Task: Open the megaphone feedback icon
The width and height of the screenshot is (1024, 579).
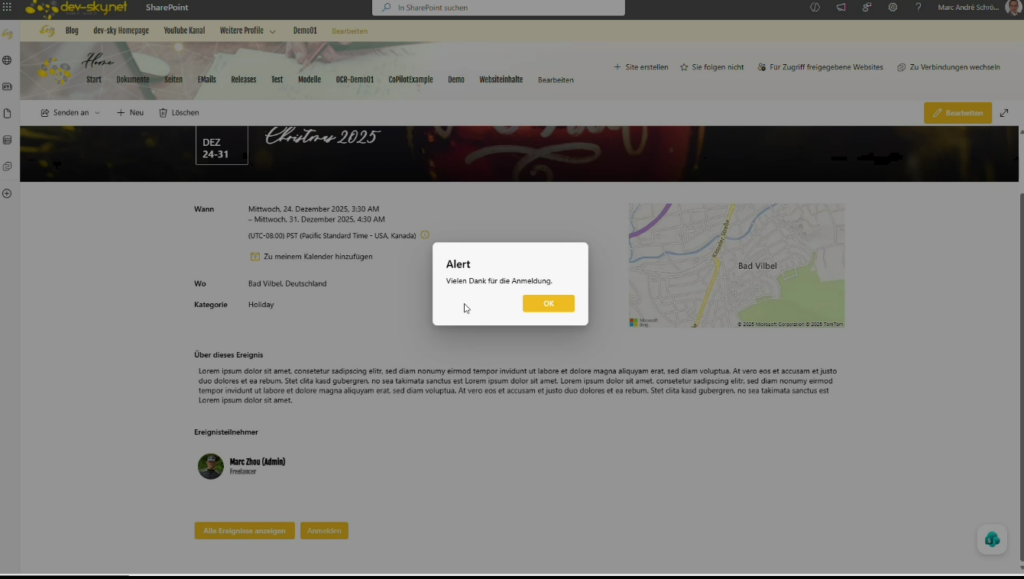Action: [841, 7]
